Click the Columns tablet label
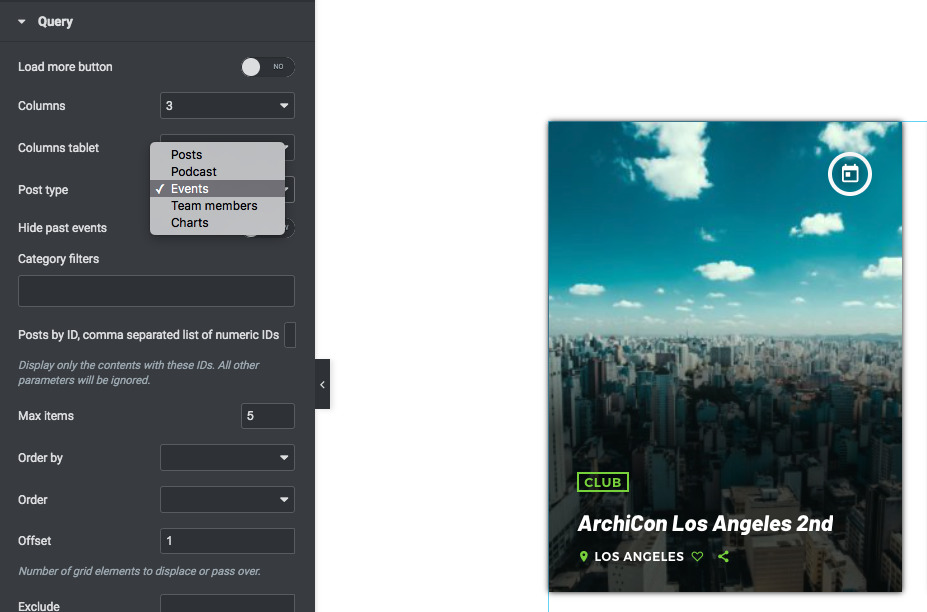Image resolution: width=927 pixels, height=612 pixels. pyautogui.click(x=58, y=148)
